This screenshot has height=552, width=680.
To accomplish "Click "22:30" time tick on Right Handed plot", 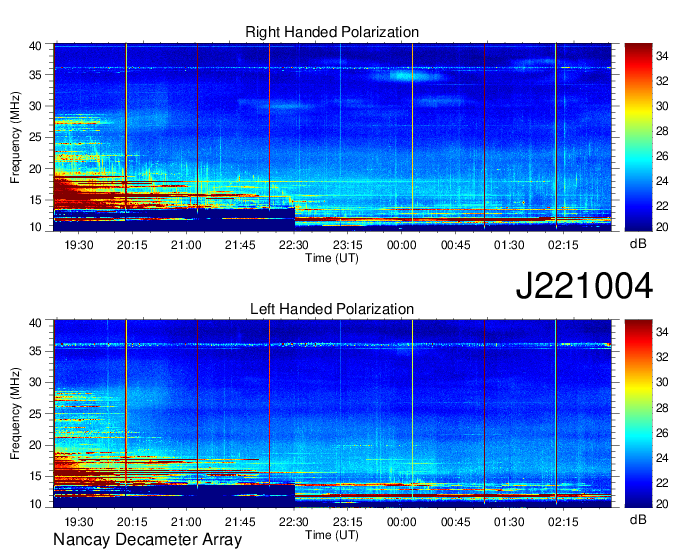I will click(294, 245).
